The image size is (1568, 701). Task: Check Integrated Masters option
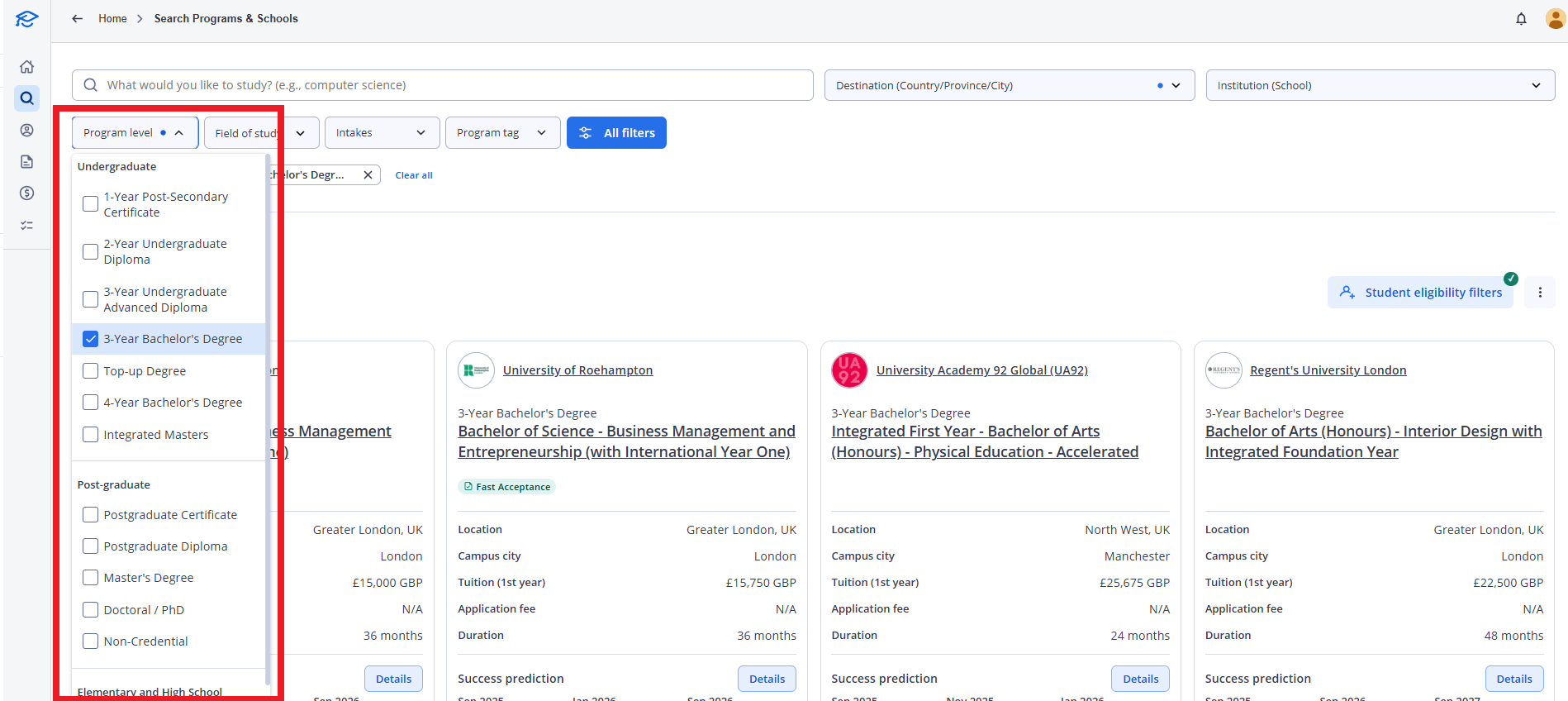91,435
